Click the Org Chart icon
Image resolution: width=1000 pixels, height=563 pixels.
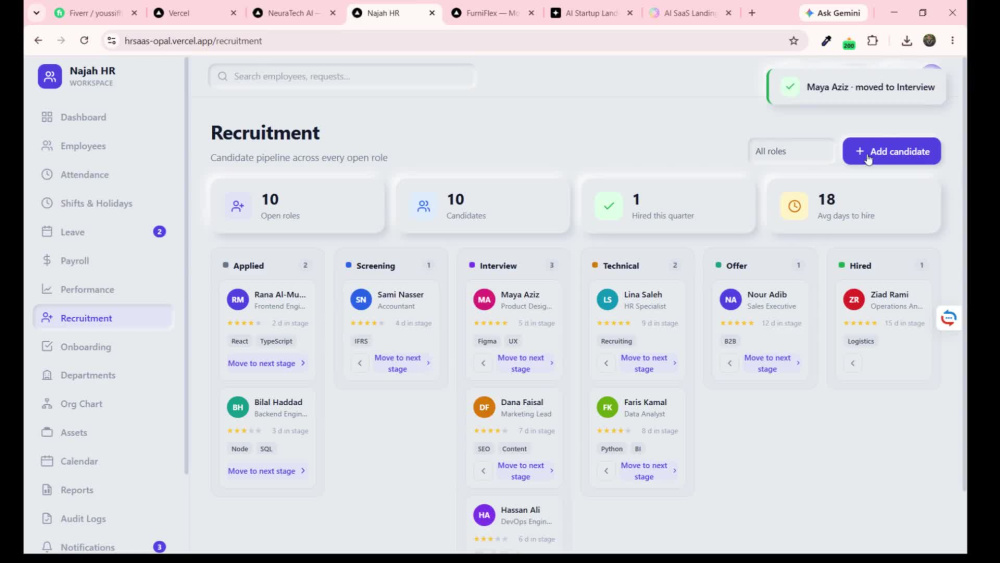coord(47,404)
